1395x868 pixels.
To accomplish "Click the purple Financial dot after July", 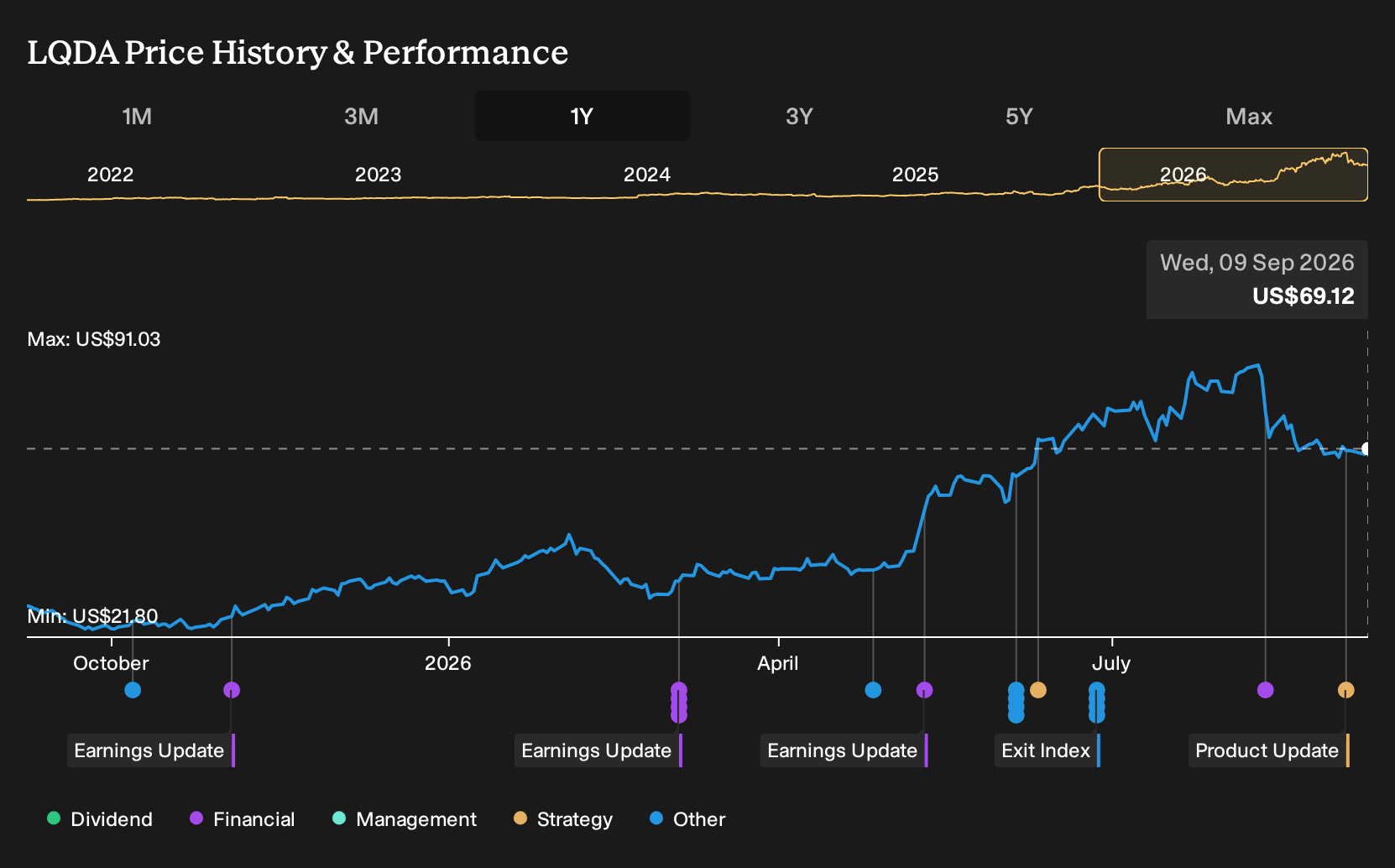I will (x=1266, y=690).
